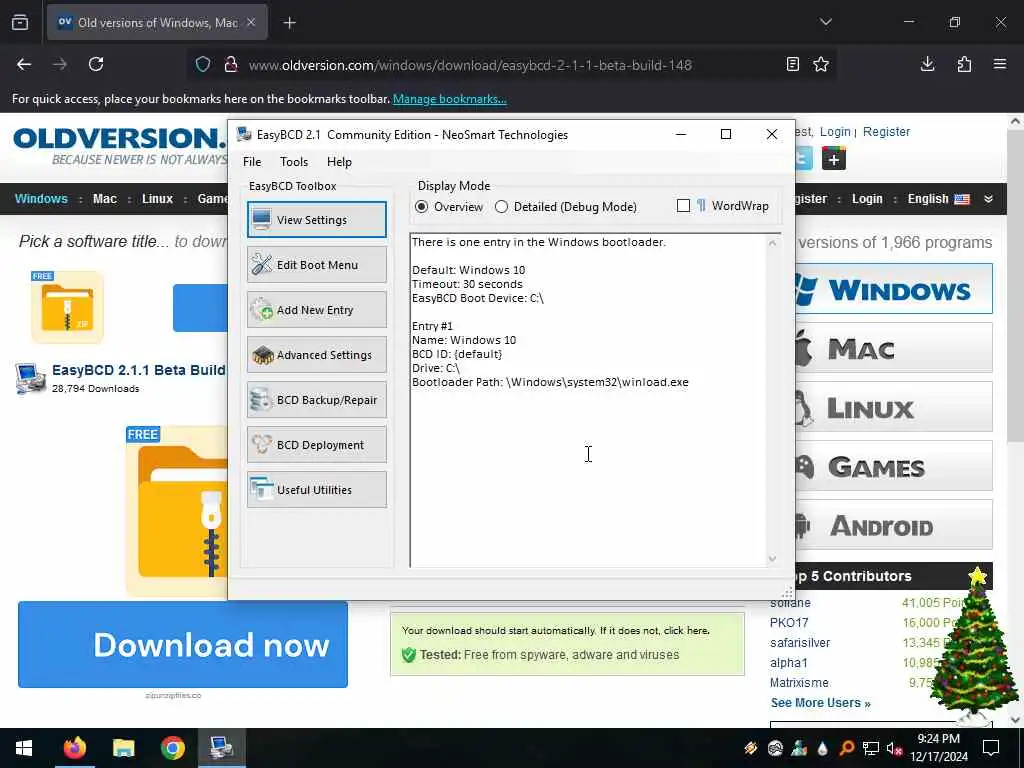Click the network tray icon
Screen dimensions: 1024x768
pos(870,748)
